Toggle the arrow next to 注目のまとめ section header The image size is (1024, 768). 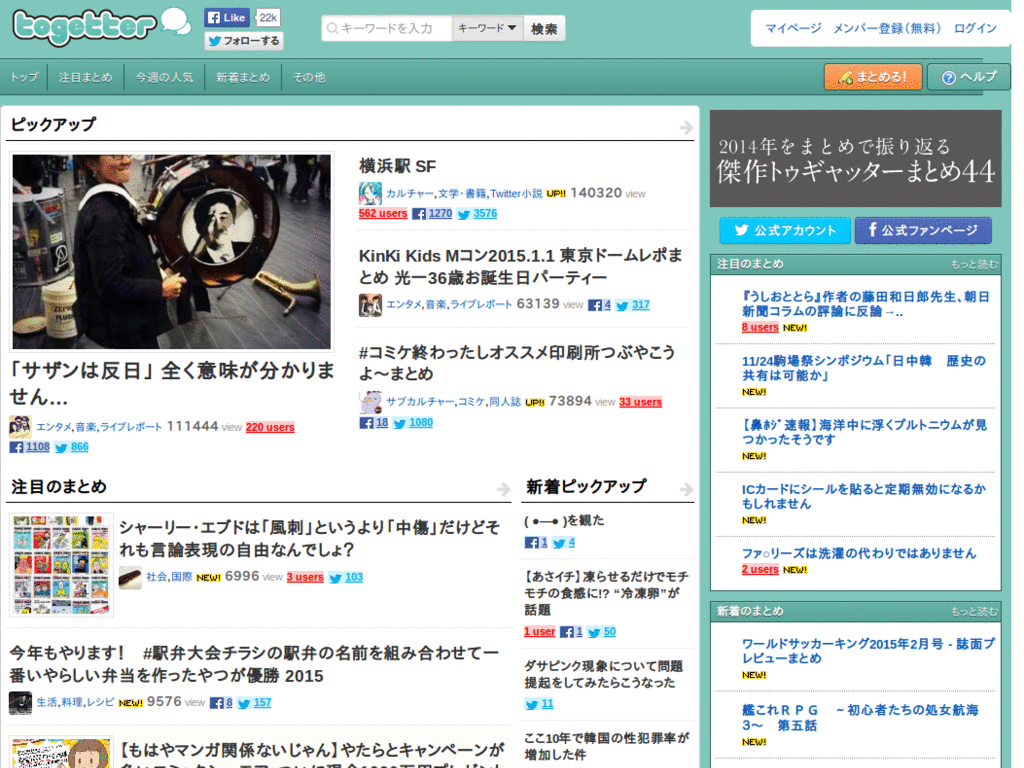pyautogui.click(x=503, y=487)
